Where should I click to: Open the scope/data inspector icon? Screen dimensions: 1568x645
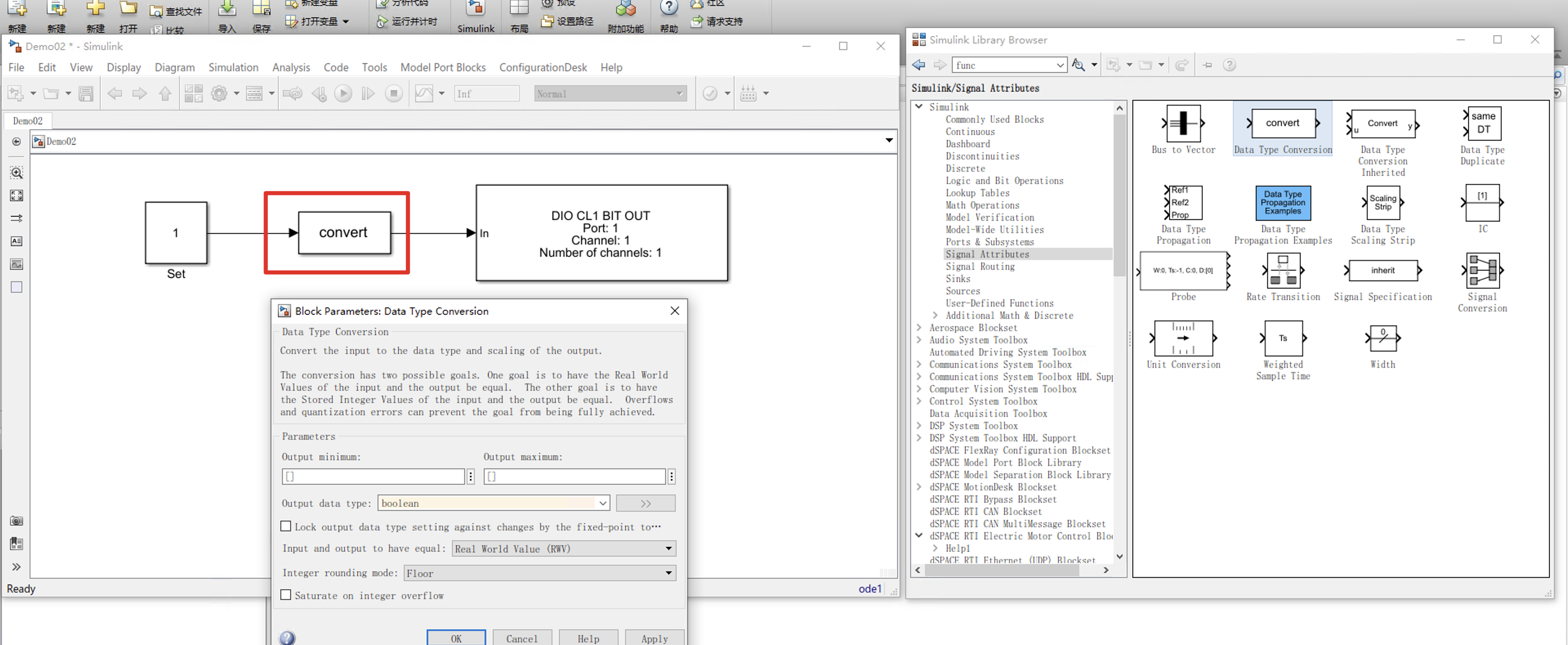tap(424, 93)
